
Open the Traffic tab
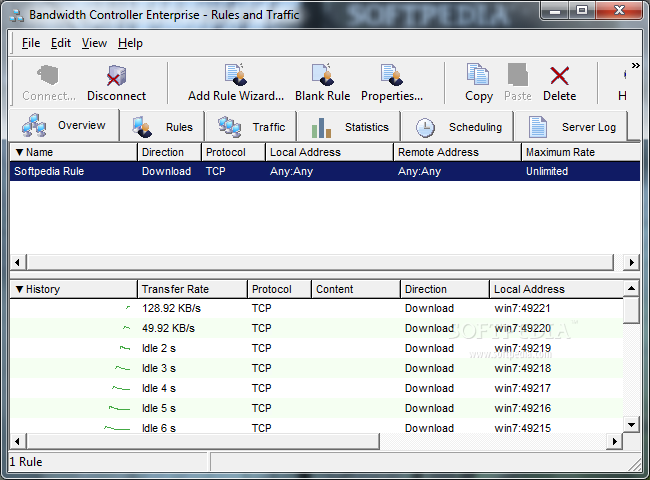click(x=251, y=126)
